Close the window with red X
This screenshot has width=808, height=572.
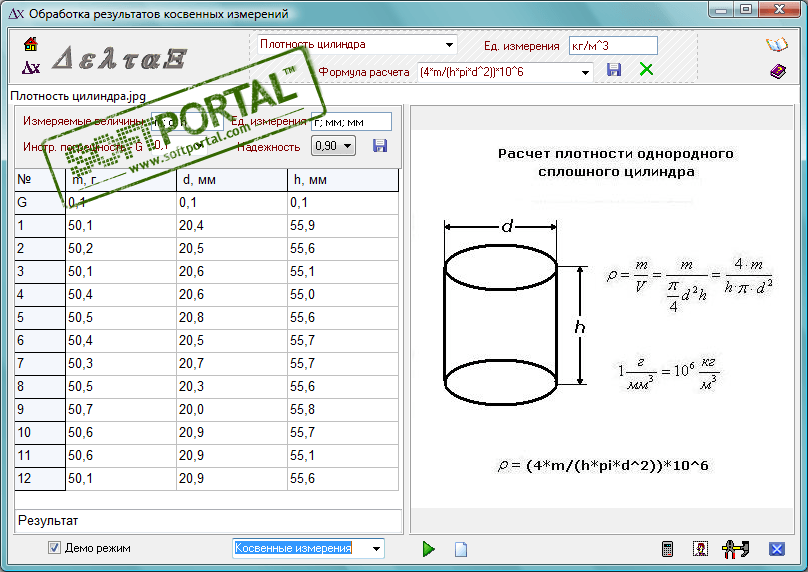coord(779,10)
